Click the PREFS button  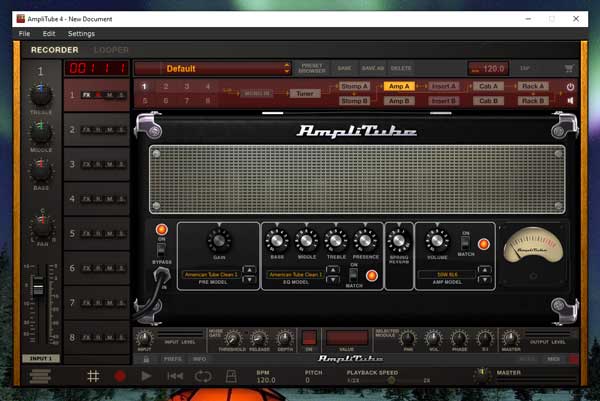(173, 359)
